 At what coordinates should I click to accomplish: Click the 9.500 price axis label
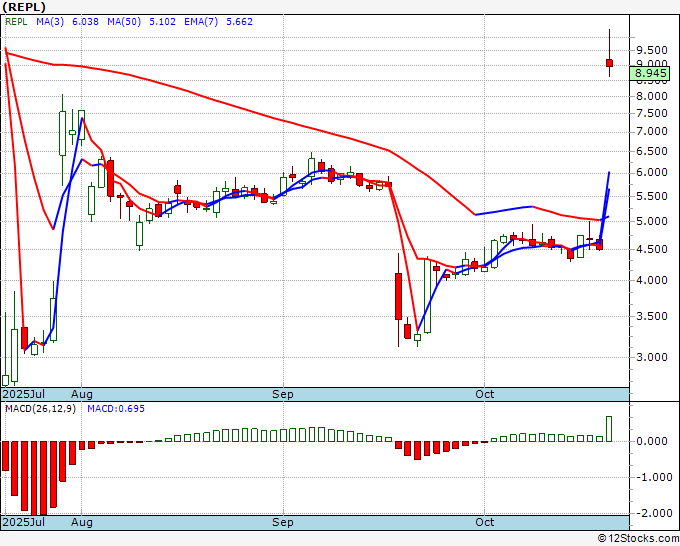[651, 50]
